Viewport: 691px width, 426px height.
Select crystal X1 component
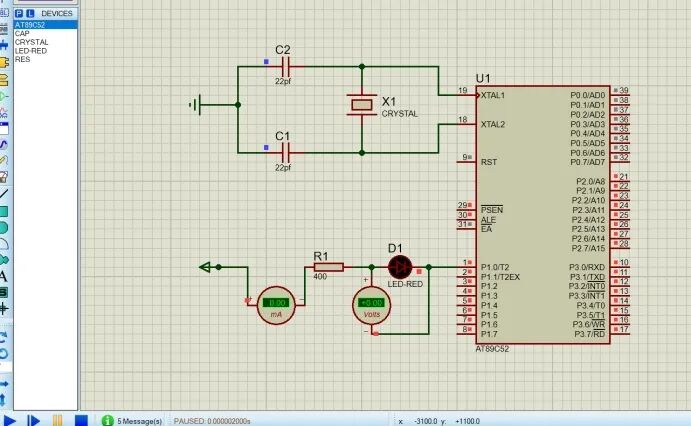coord(362,105)
